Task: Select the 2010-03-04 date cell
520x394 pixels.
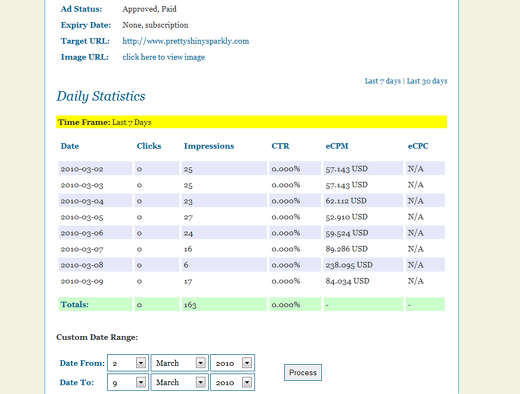Action: [x=95, y=201]
